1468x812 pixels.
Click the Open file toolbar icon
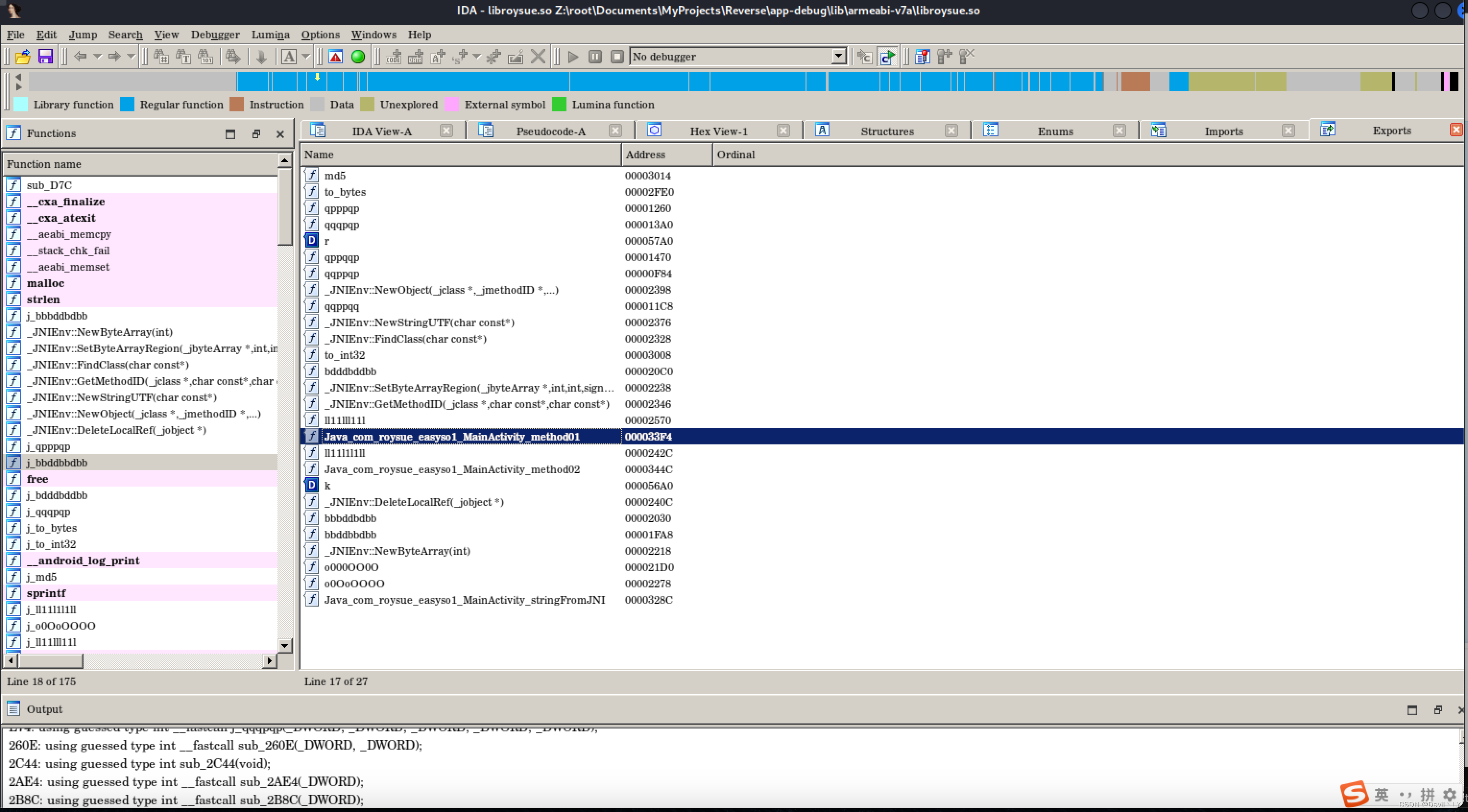click(22, 57)
